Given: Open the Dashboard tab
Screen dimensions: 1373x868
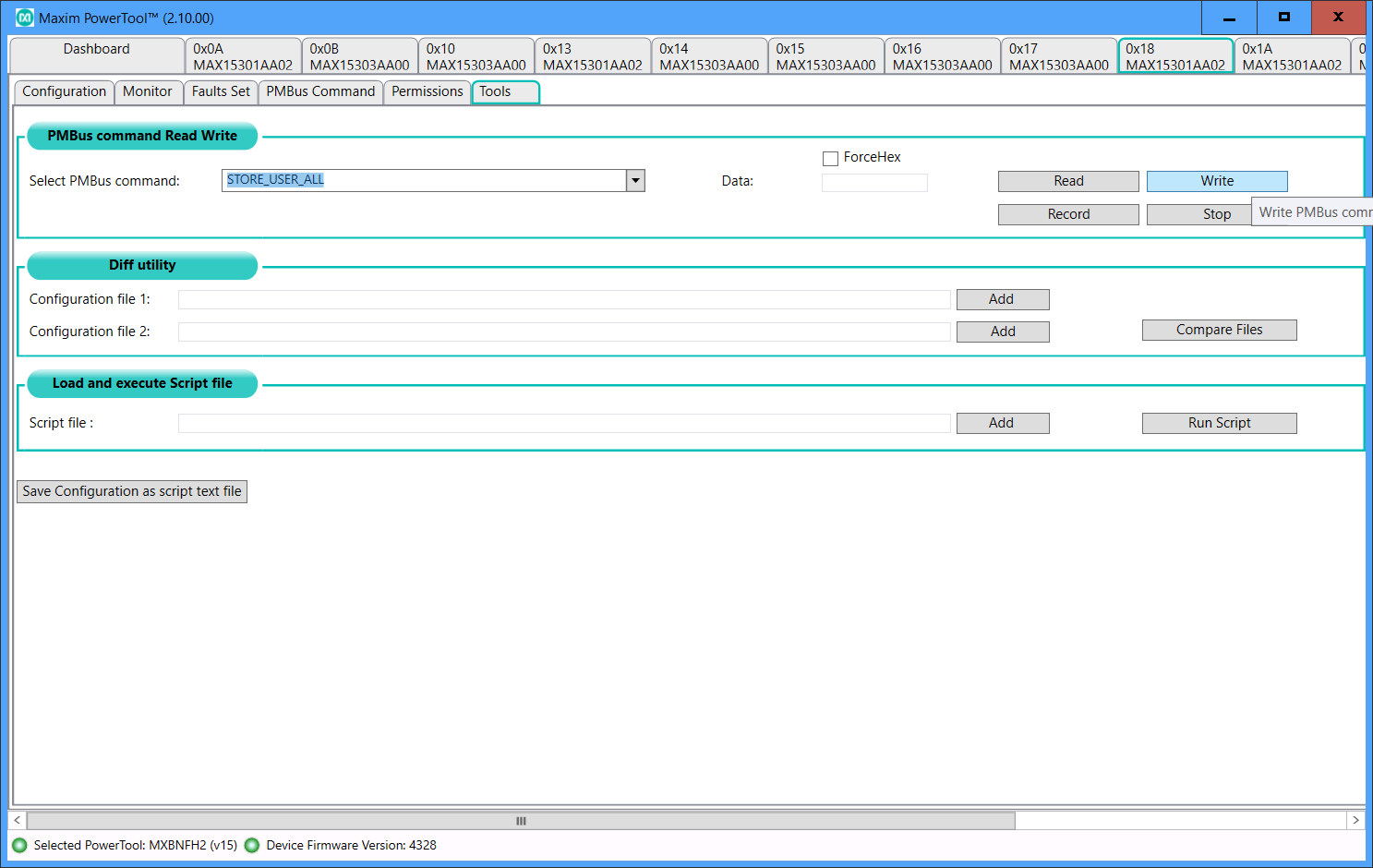Looking at the screenshot, I should (x=97, y=55).
